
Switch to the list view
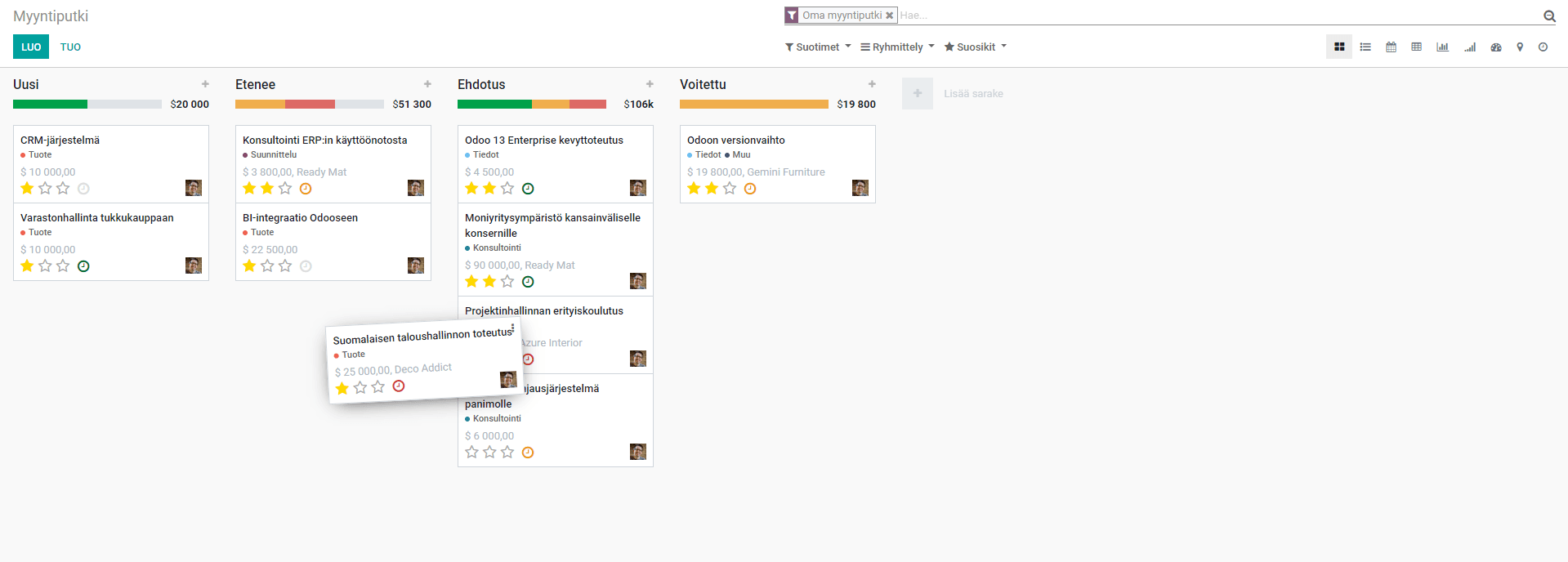1365,47
